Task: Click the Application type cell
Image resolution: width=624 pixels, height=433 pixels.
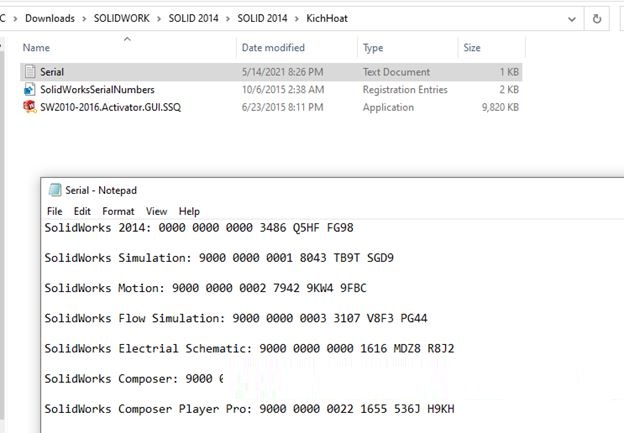Action: (x=388, y=107)
